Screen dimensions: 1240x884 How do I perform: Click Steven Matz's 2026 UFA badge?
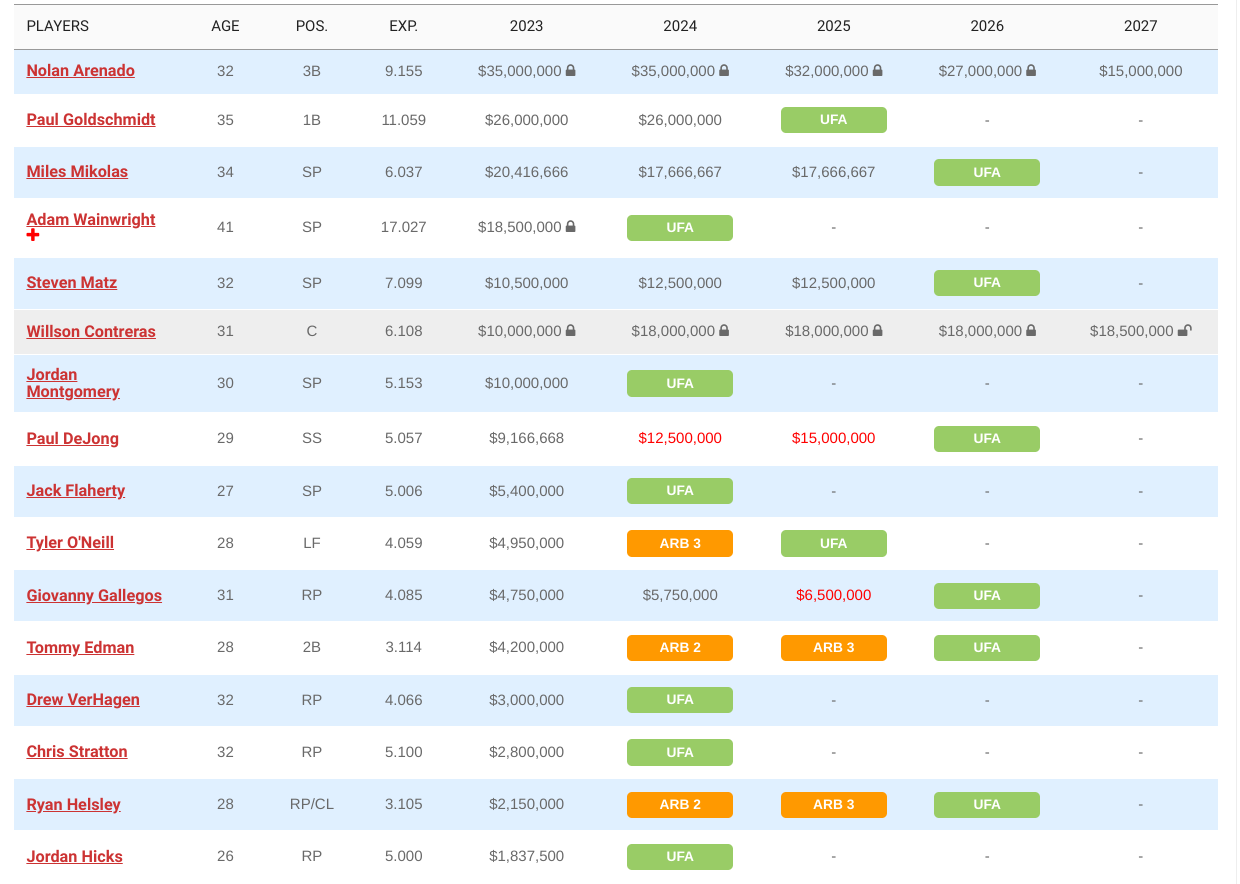point(987,283)
